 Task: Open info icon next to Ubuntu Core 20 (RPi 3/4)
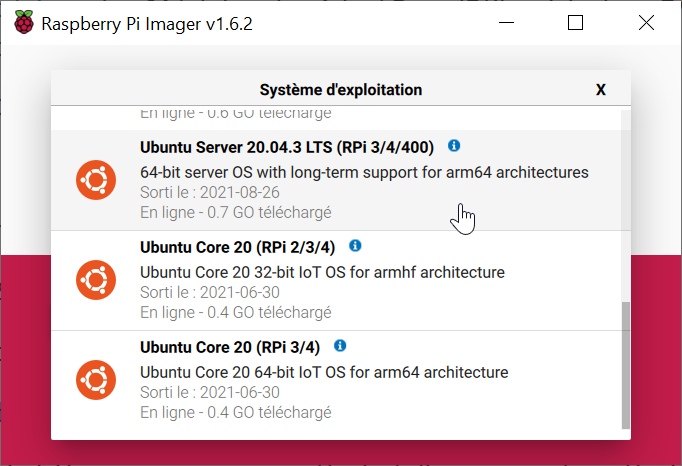click(340, 346)
